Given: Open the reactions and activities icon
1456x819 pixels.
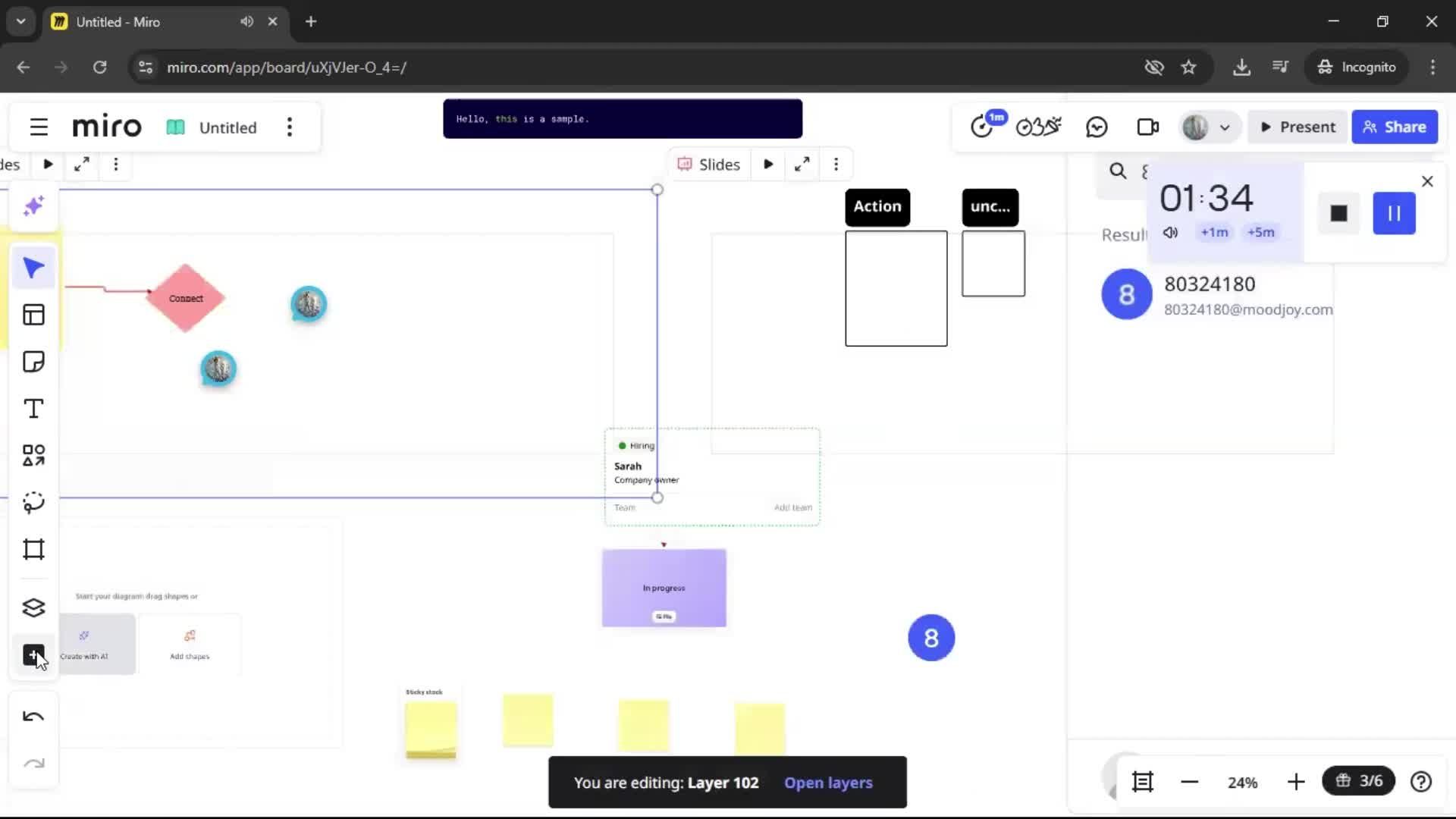Looking at the screenshot, I should [x=1038, y=127].
